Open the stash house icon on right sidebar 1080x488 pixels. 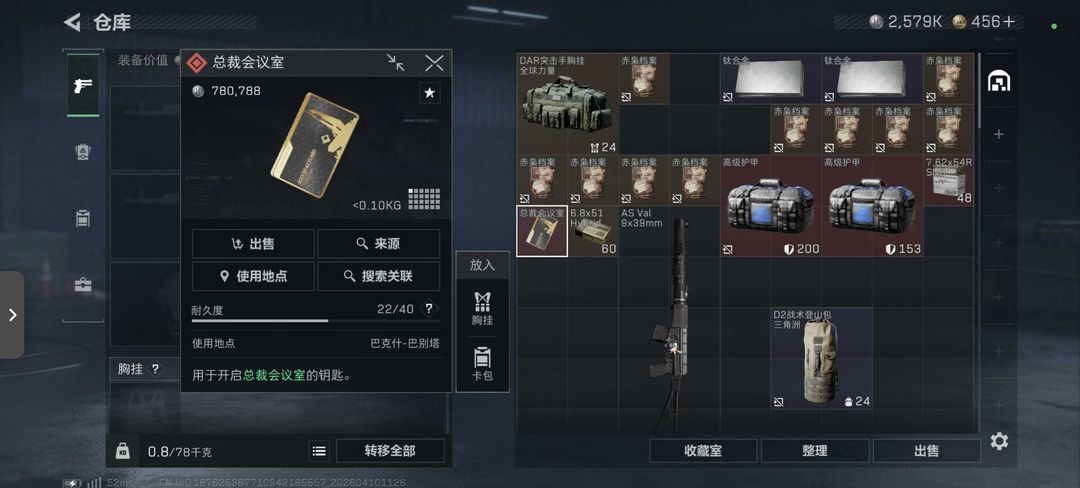coord(999,82)
